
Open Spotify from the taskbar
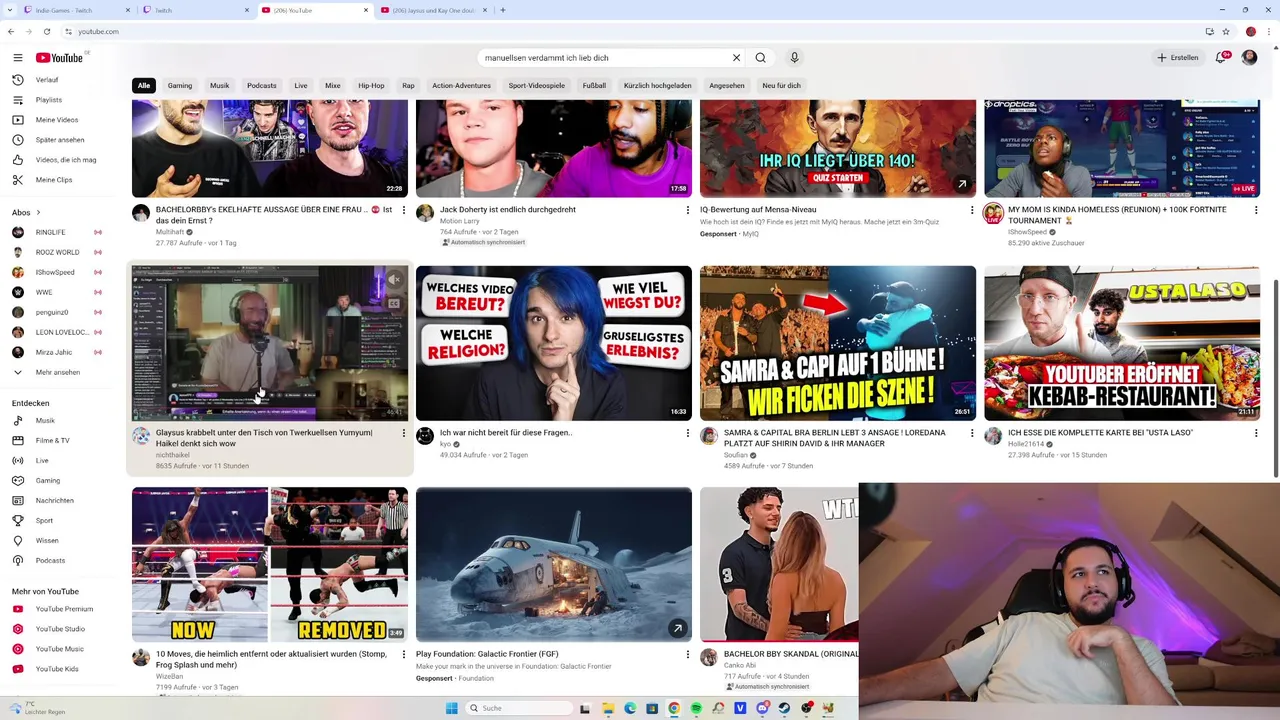point(697,708)
